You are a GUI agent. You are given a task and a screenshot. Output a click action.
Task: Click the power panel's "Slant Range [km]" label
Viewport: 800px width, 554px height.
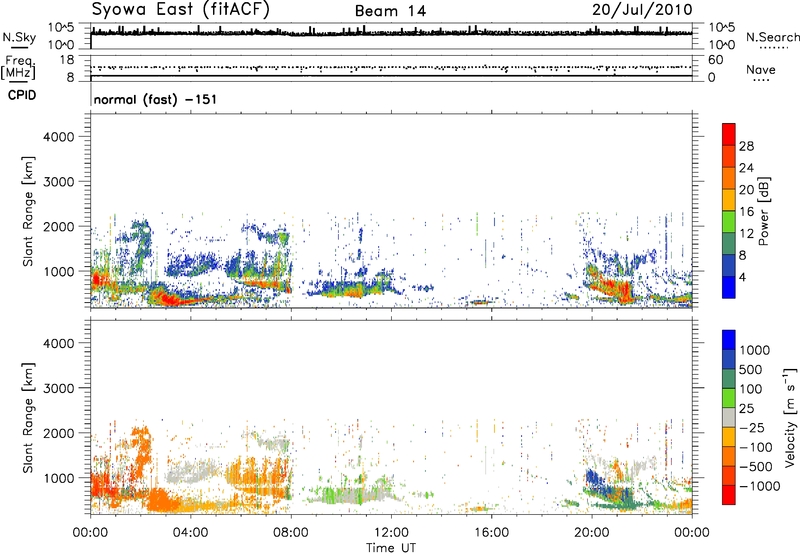(28, 211)
